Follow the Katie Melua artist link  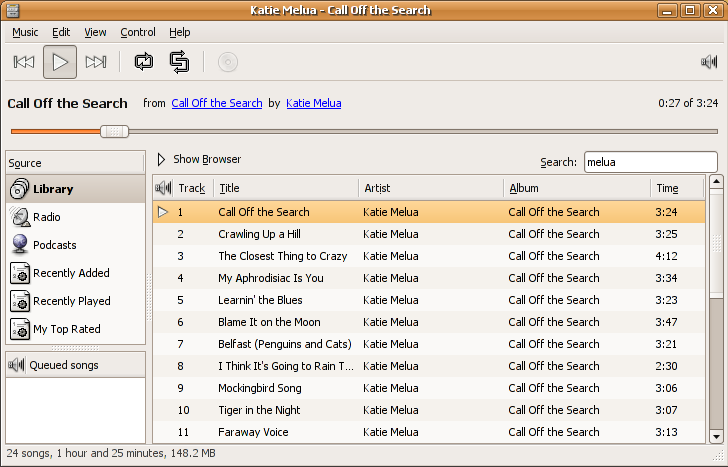(313, 103)
